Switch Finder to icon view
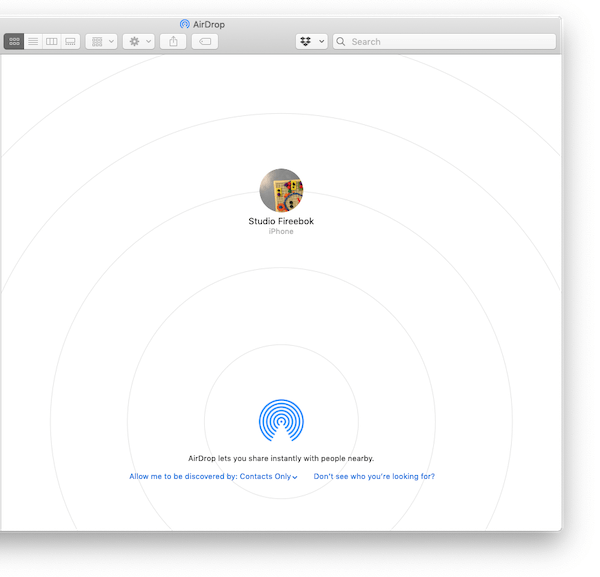The image size is (600, 577). (14, 41)
